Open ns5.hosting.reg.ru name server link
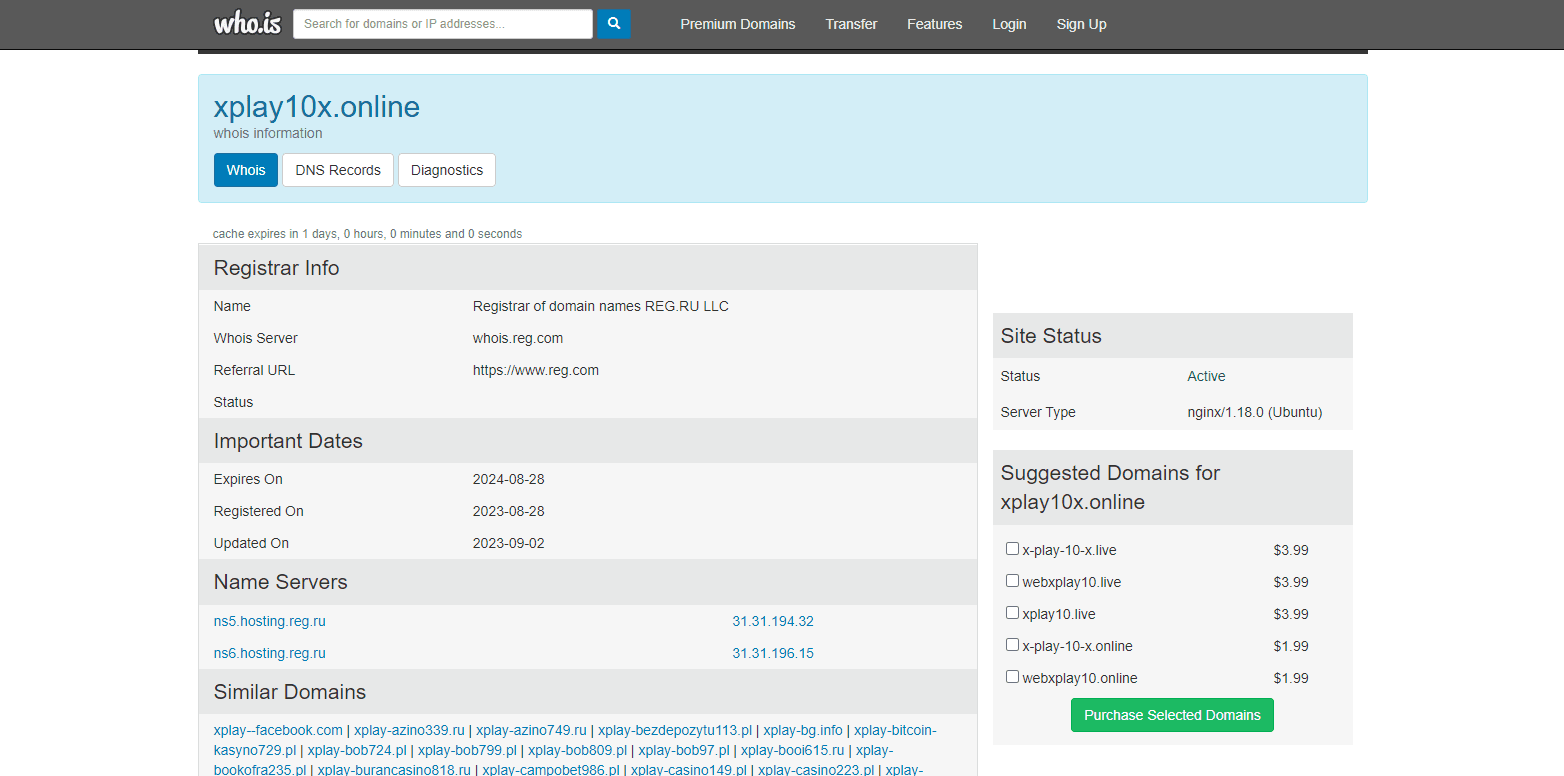Viewport: 1564px width, 776px height. tap(270, 621)
